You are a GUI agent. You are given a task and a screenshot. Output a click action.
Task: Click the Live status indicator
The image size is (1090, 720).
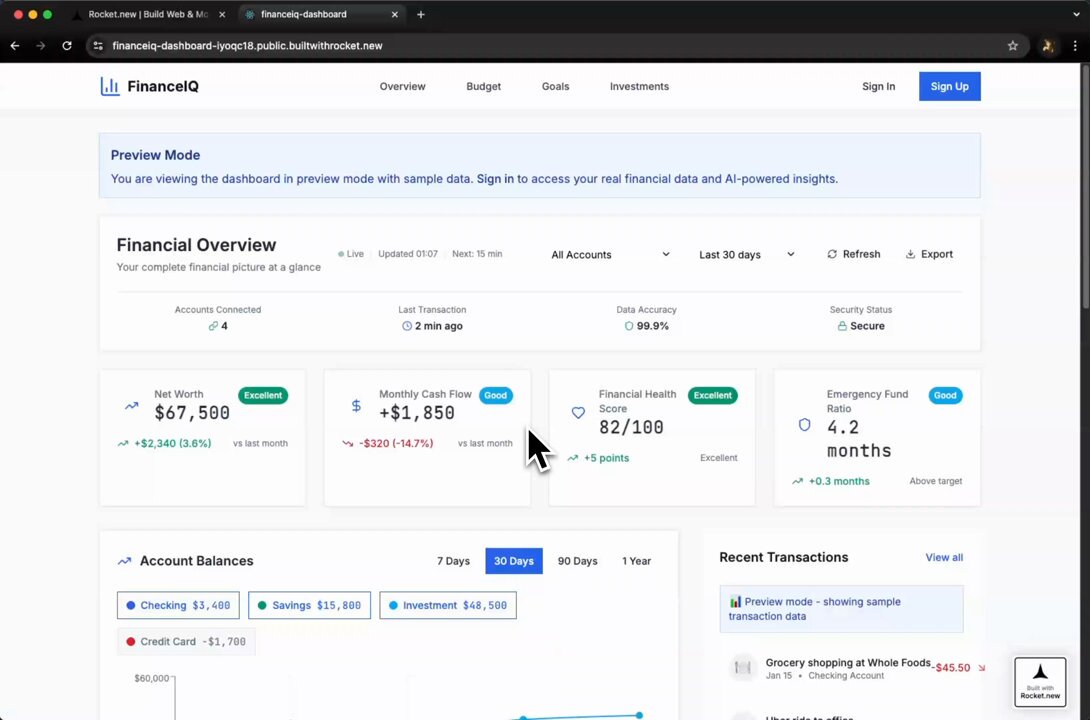[x=351, y=254]
